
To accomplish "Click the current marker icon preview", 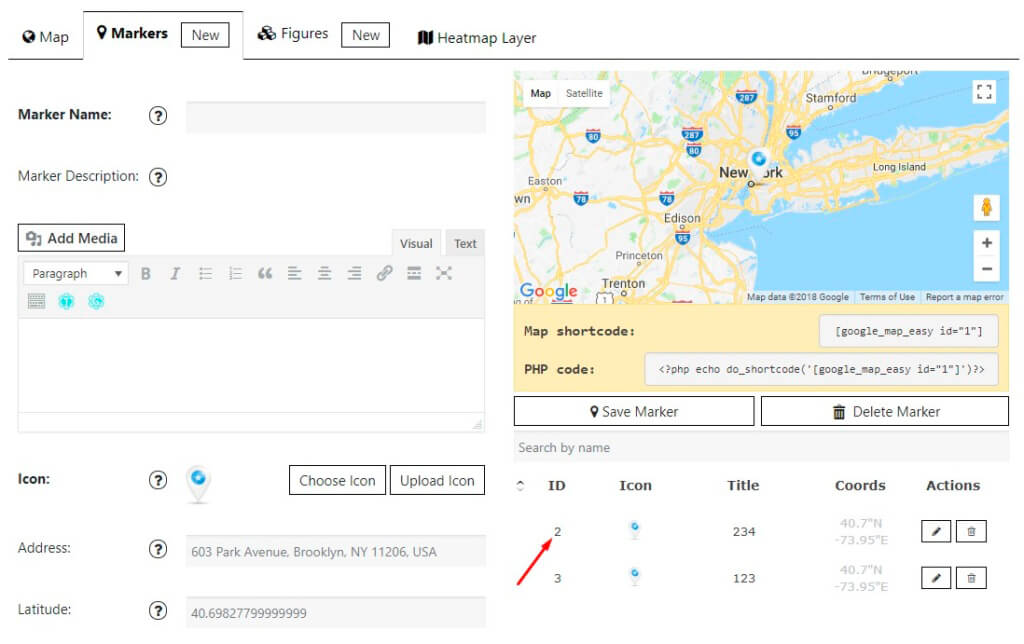I will (x=199, y=484).
